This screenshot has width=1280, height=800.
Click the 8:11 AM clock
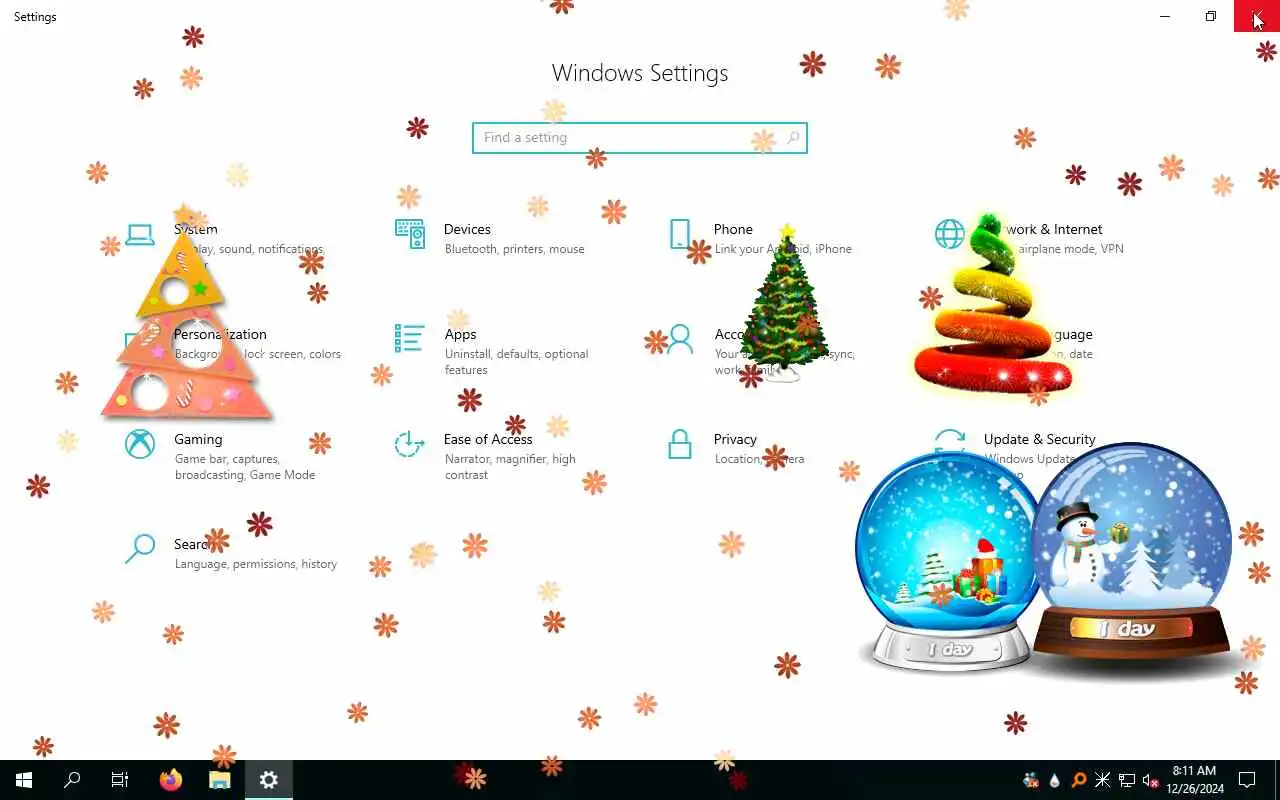1194,771
